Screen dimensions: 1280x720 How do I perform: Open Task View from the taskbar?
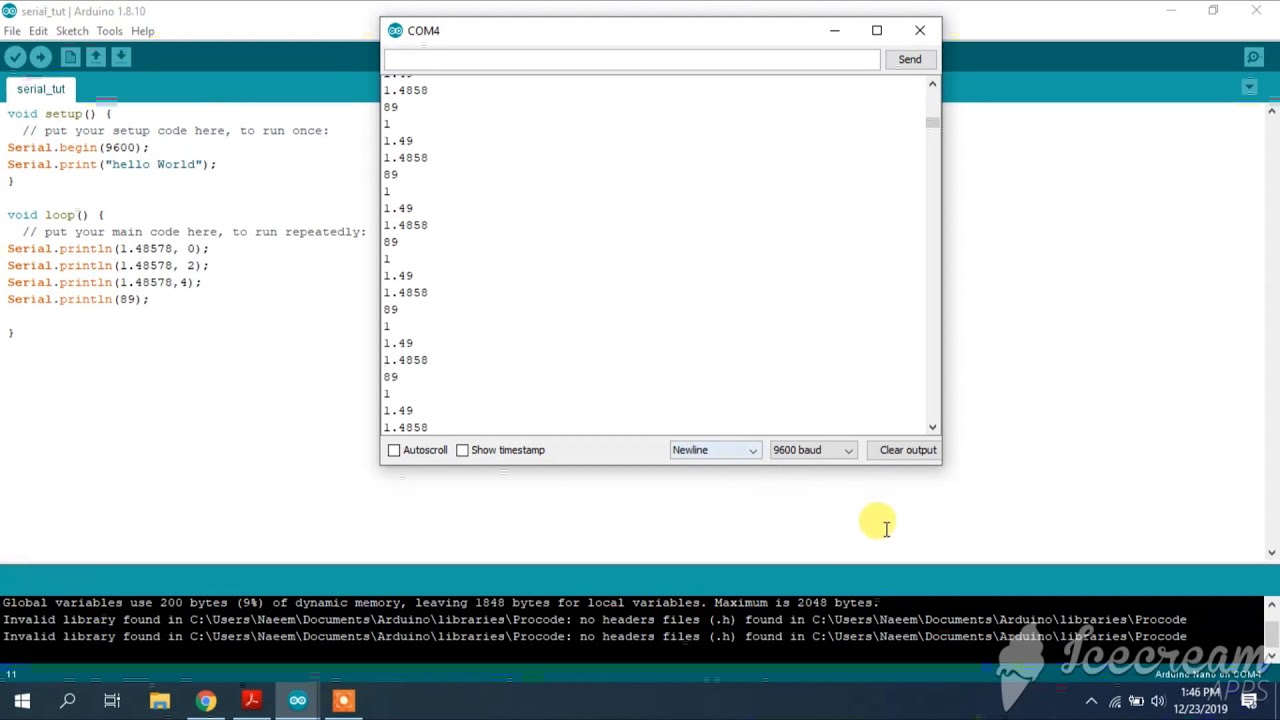tap(112, 701)
